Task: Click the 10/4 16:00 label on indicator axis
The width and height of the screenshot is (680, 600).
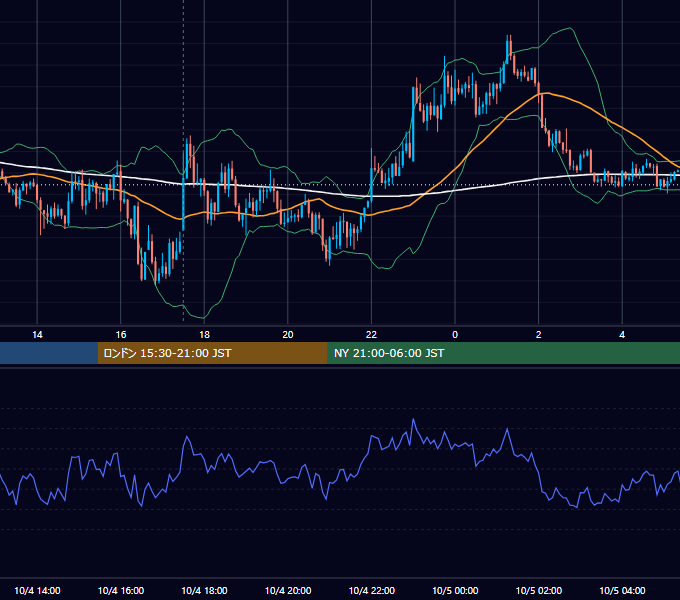Action: (x=121, y=590)
